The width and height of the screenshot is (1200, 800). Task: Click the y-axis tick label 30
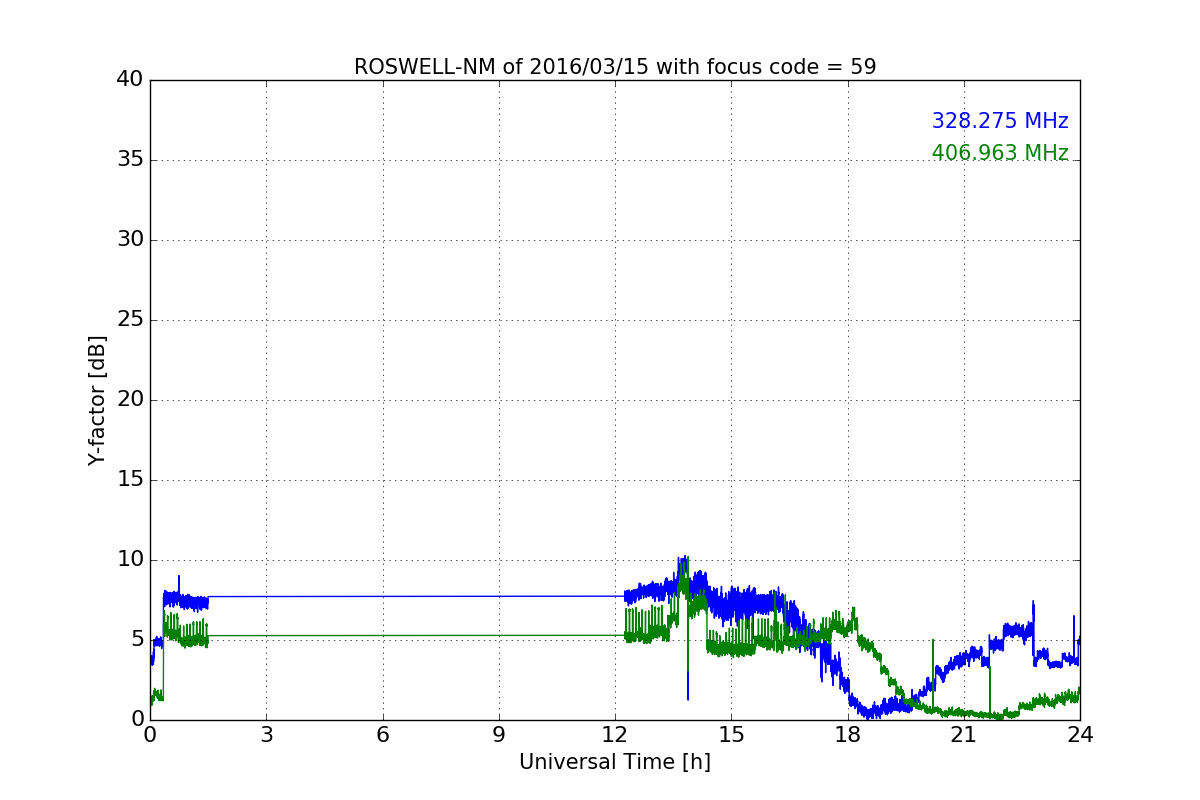(130, 240)
